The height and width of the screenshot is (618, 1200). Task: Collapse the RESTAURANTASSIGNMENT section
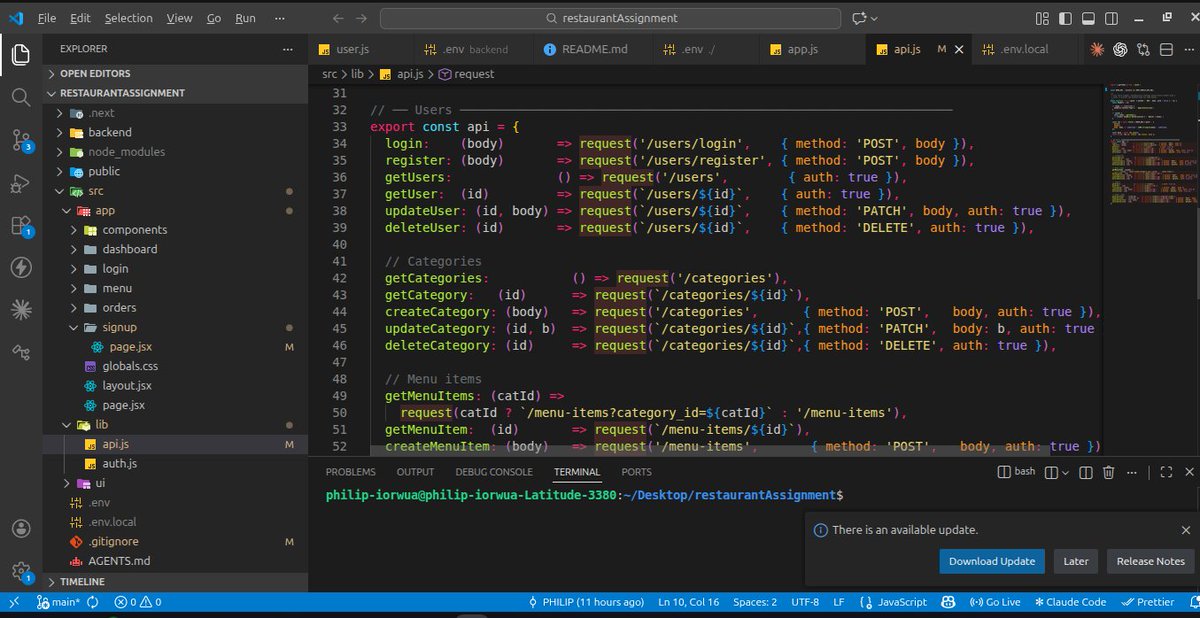(x=176, y=93)
